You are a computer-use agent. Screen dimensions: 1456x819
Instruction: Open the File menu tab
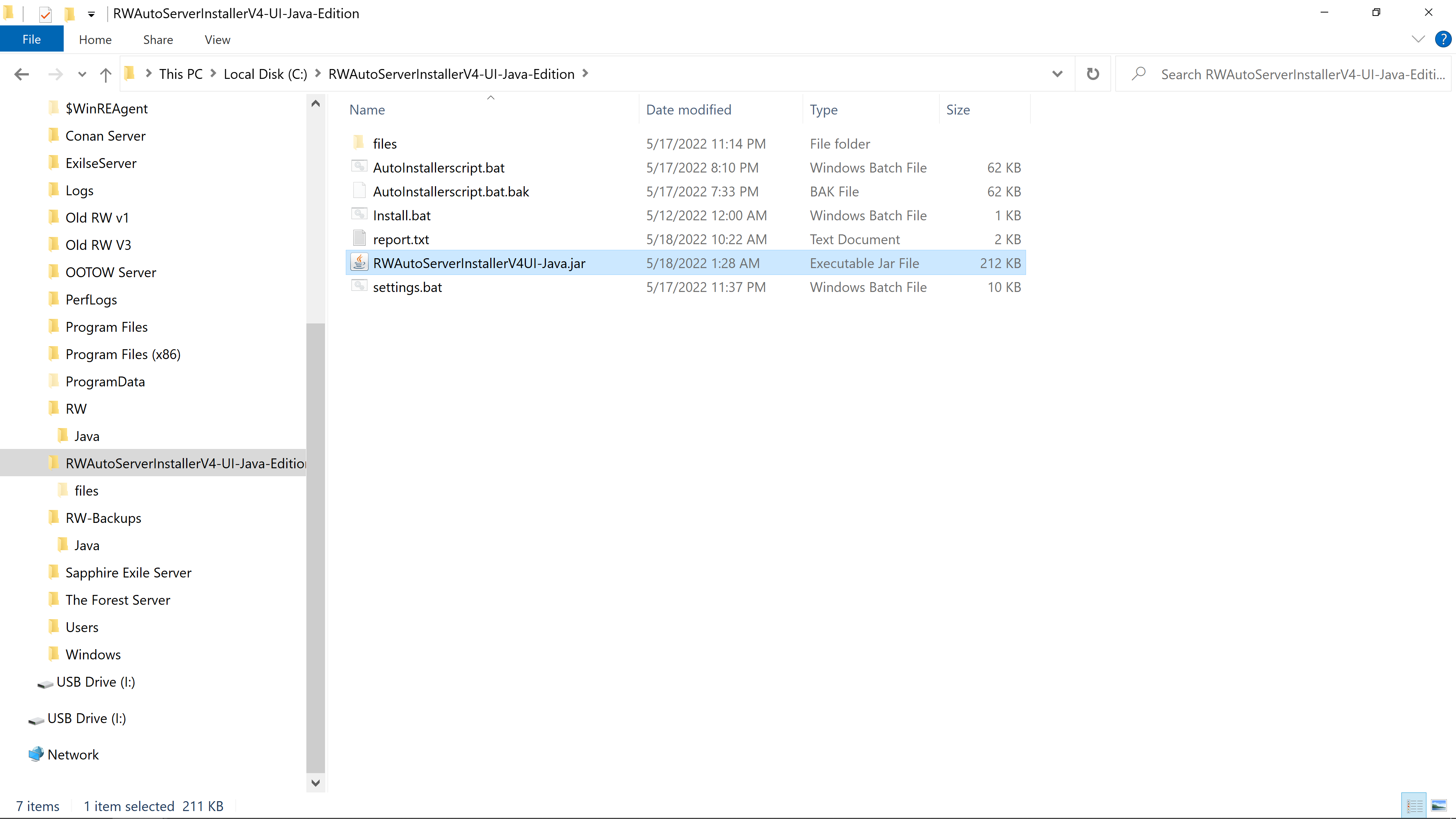point(31,39)
